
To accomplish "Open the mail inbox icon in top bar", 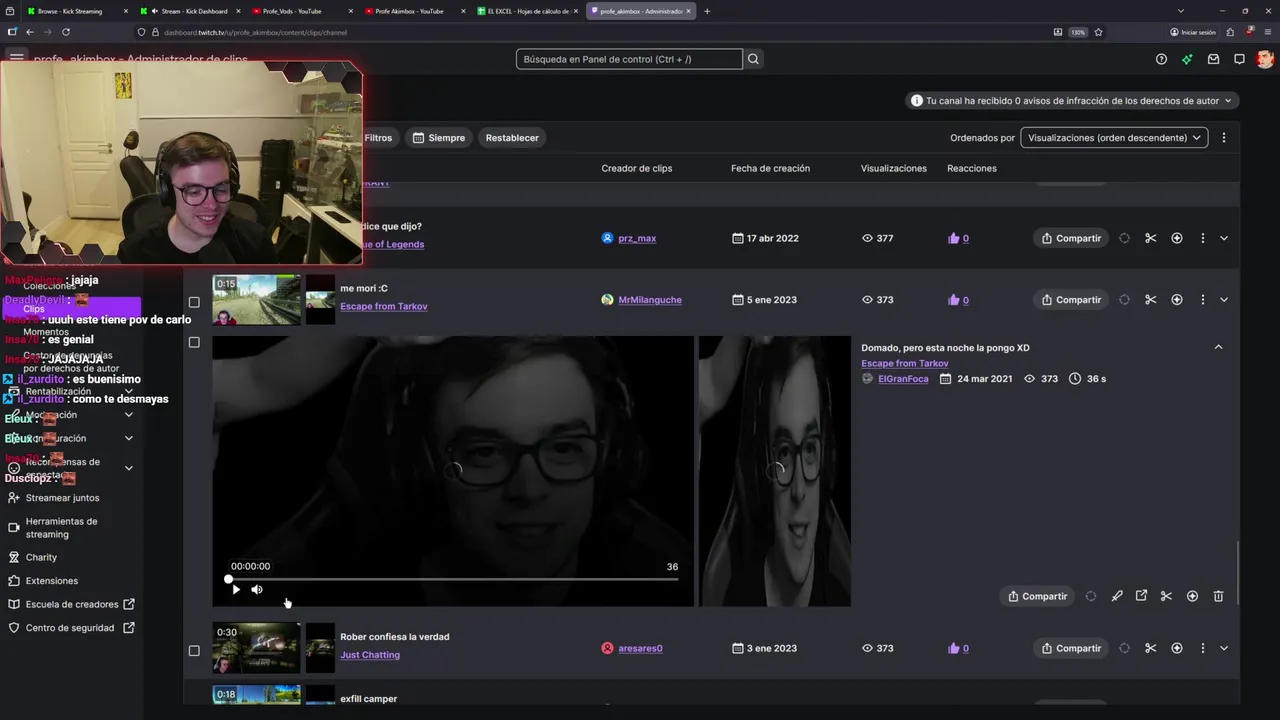I will tap(1213, 59).
